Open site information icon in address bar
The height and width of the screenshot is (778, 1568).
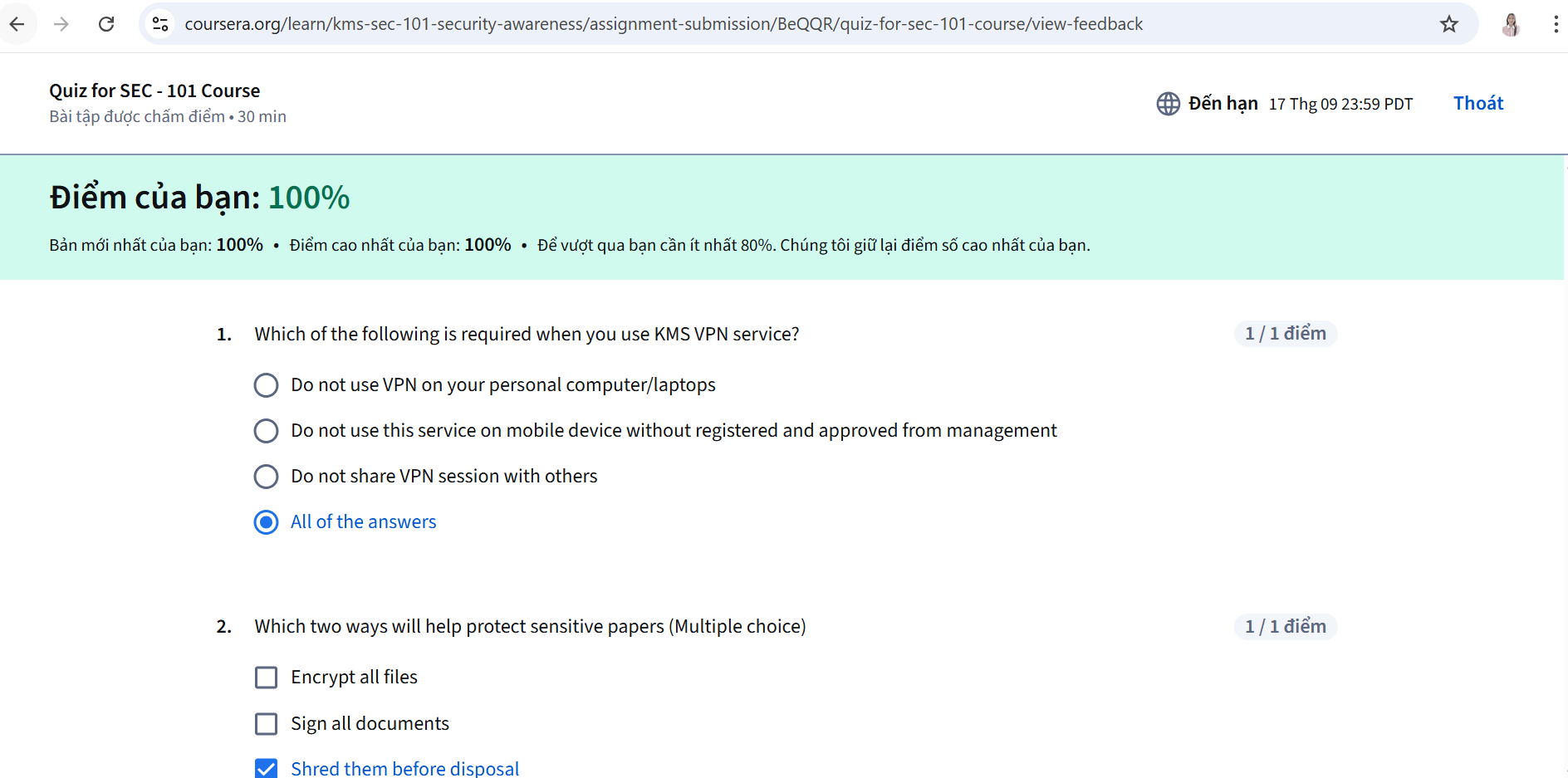click(x=160, y=24)
